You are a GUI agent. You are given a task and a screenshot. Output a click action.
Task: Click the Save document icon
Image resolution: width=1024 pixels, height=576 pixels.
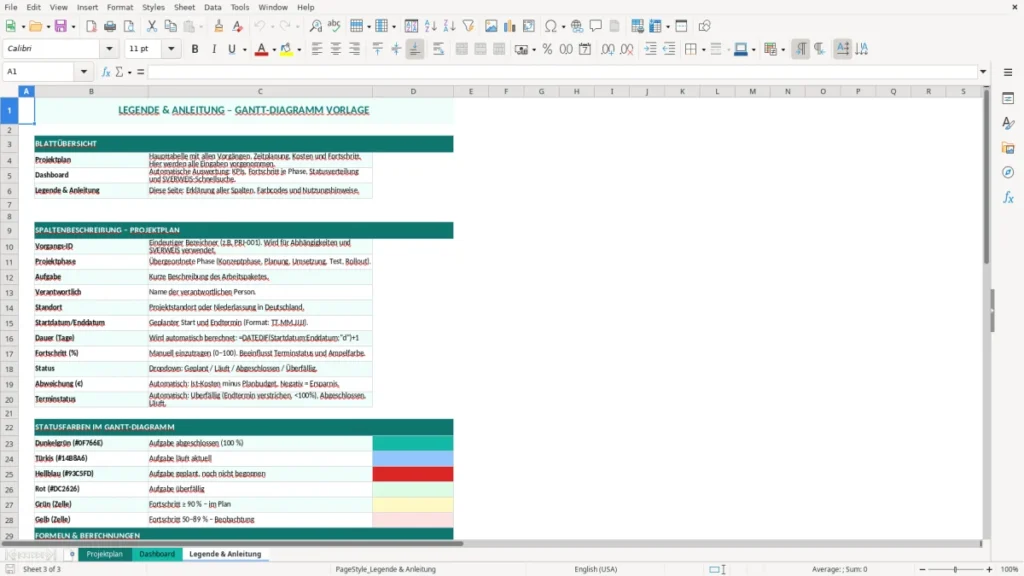click(x=61, y=26)
